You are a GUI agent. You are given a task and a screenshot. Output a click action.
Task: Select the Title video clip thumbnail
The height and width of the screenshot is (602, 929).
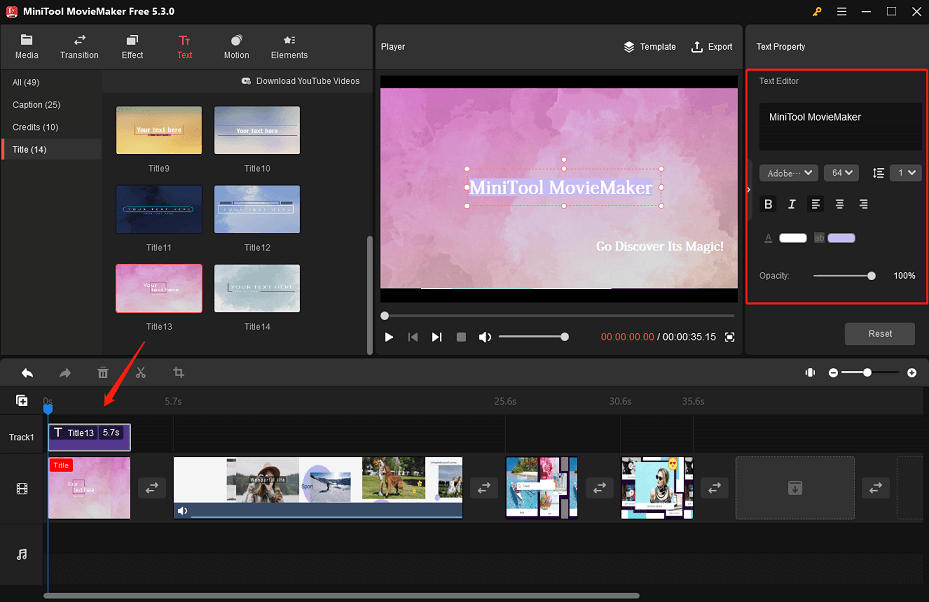(x=89, y=488)
